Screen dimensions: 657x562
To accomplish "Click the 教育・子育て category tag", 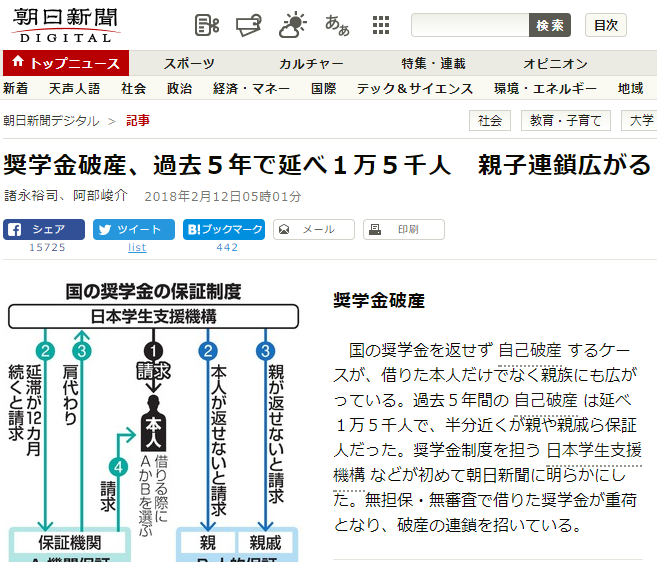I will tap(566, 121).
